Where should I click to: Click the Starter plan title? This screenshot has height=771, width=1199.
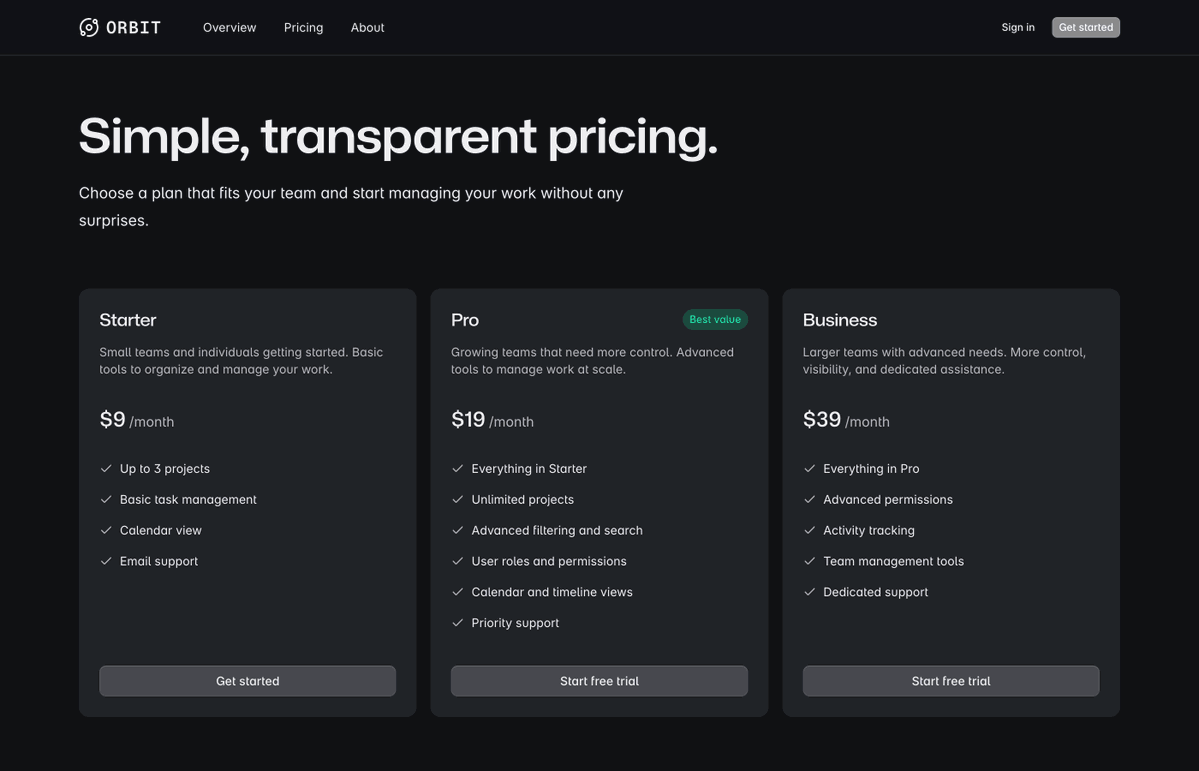[128, 320]
